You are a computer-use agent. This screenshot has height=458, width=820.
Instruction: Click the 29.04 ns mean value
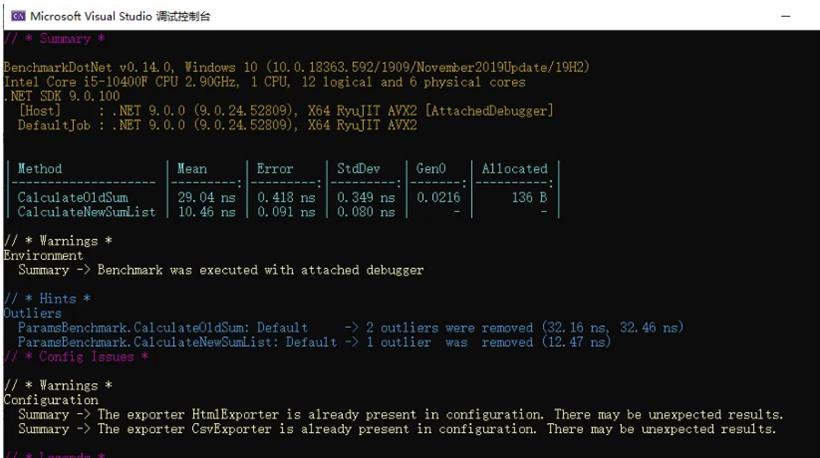[207, 198]
